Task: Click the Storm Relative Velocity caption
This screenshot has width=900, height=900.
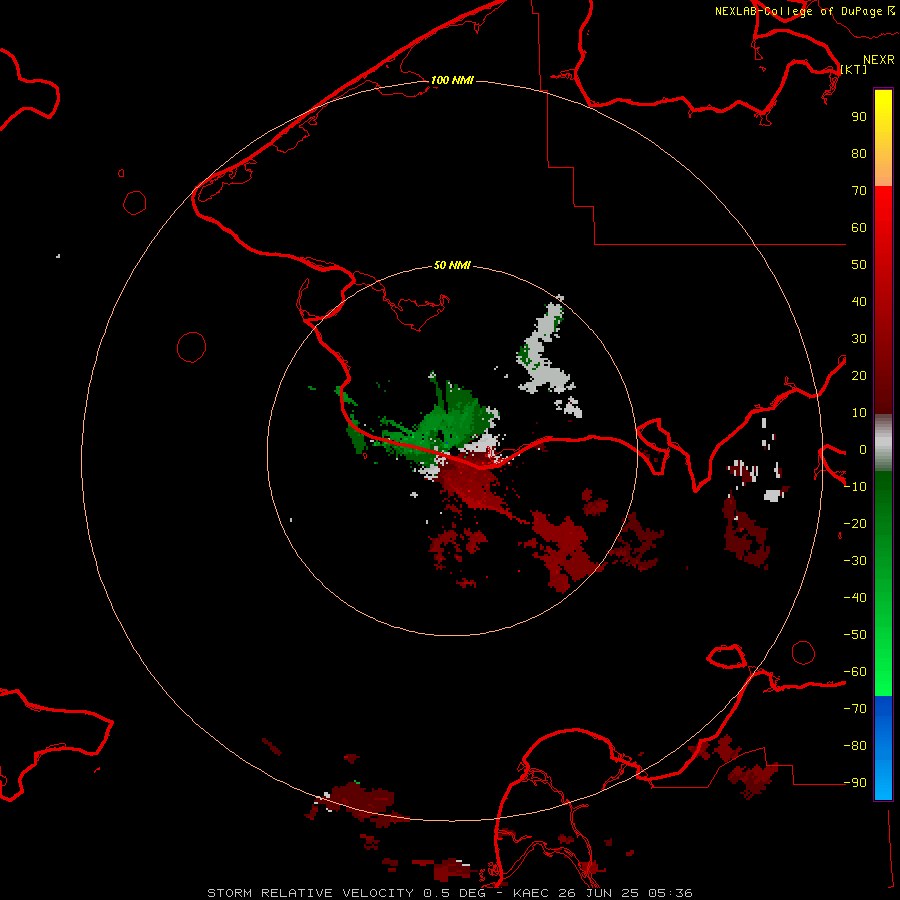Action: pos(449,893)
